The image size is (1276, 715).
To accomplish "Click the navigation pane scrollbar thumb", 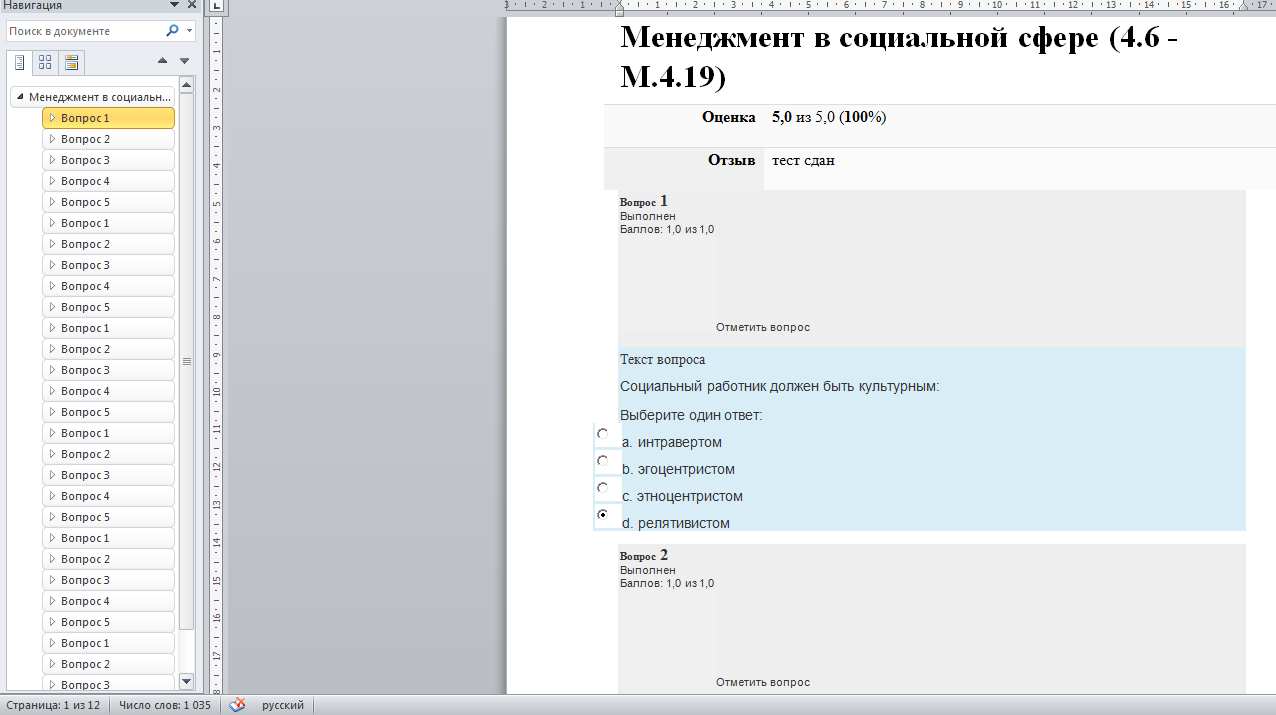I will (186, 361).
